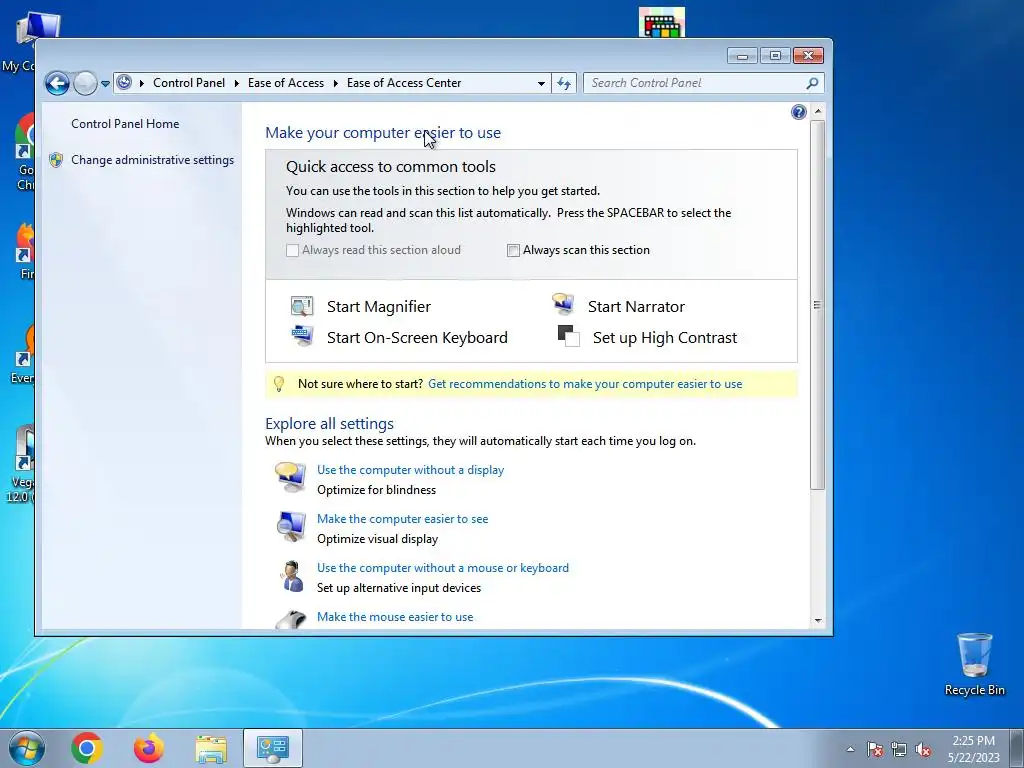Select Ease of Access in breadcrumb
Image resolution: width=1024 pixels, height=768 pixels.
tap(286, 83)
